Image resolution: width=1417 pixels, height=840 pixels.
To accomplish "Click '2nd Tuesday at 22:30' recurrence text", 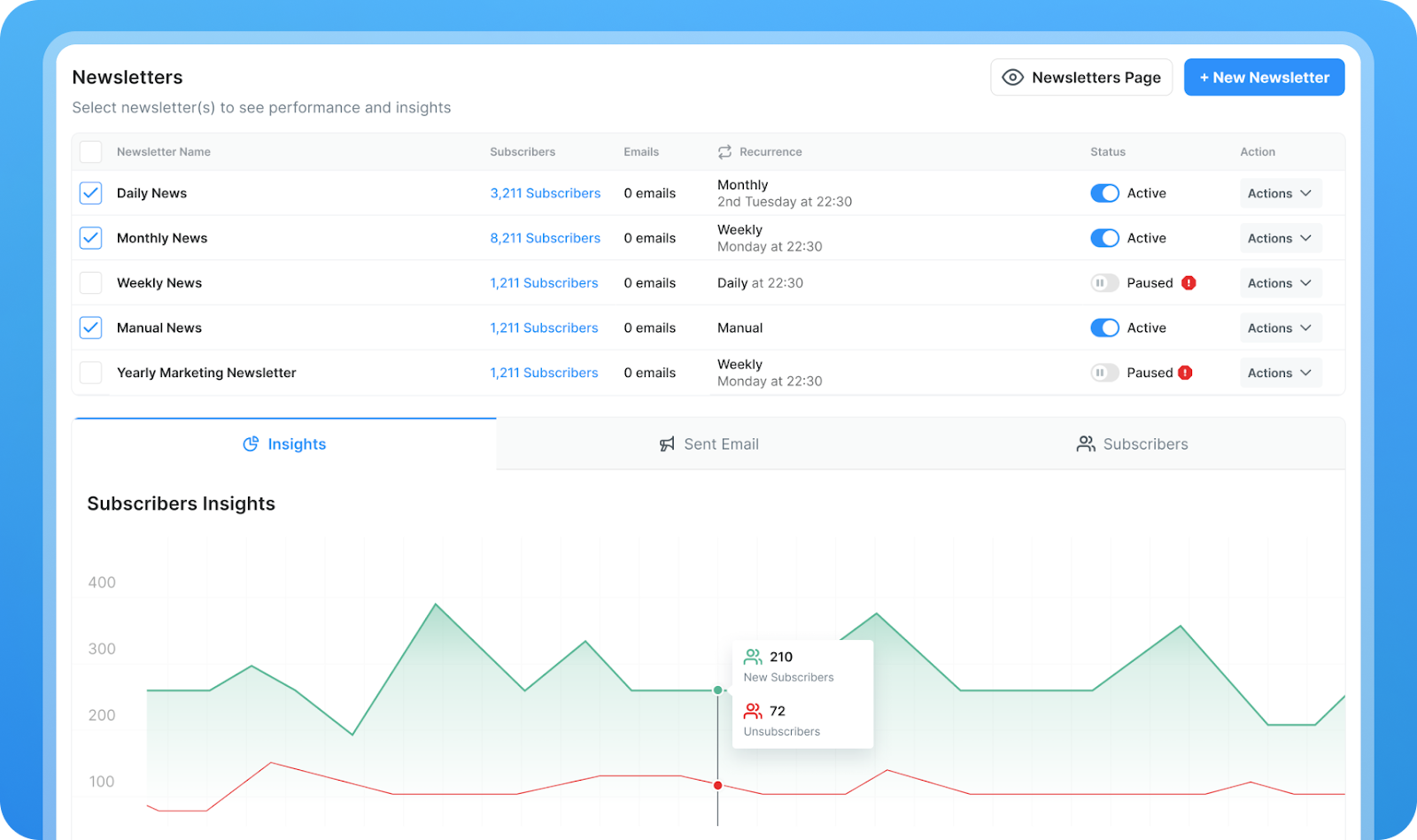I will click(785, 202).
